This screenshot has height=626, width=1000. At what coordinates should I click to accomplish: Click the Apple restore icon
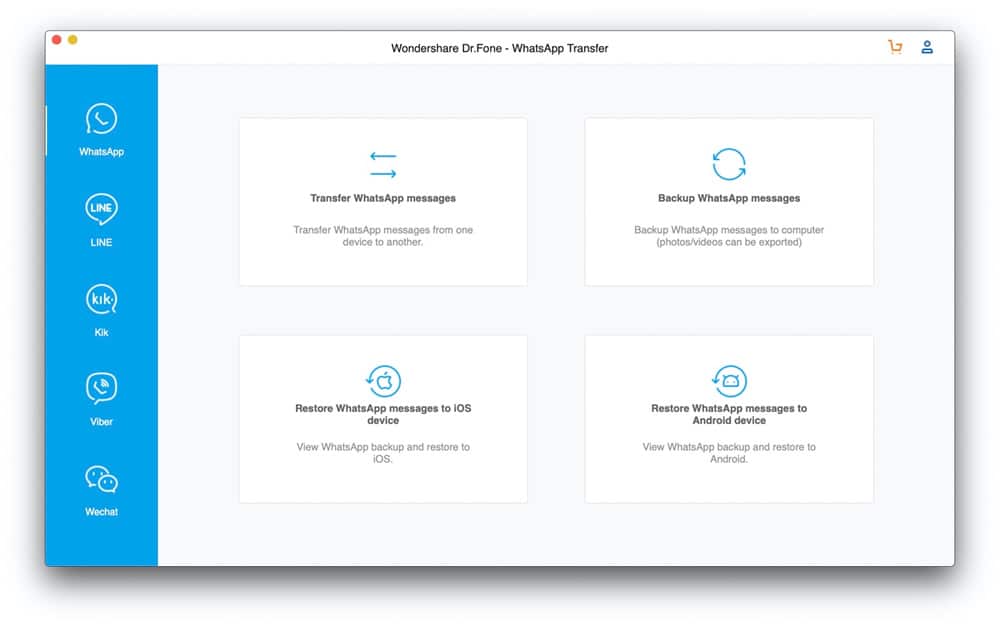pyautogui.click(x=383, y=381)
